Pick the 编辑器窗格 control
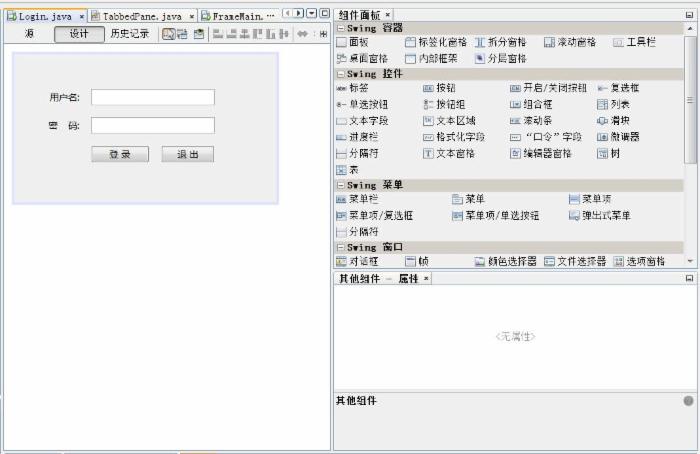This screenshot has width=700, height=454. pos(541,154)
